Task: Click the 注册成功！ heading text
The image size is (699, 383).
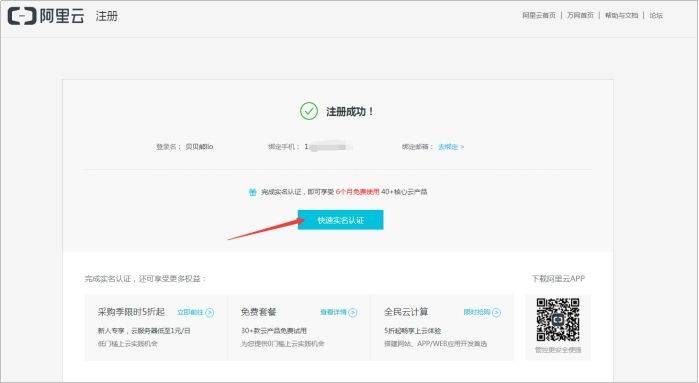Action: click(x=350, y=111)
